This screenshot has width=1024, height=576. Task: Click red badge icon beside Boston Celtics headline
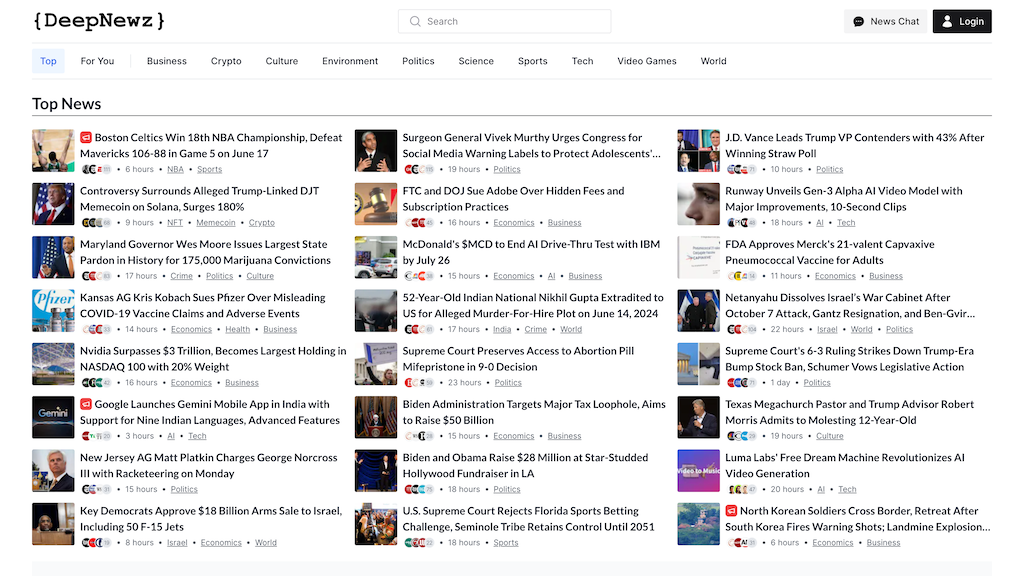coord(86,138)
